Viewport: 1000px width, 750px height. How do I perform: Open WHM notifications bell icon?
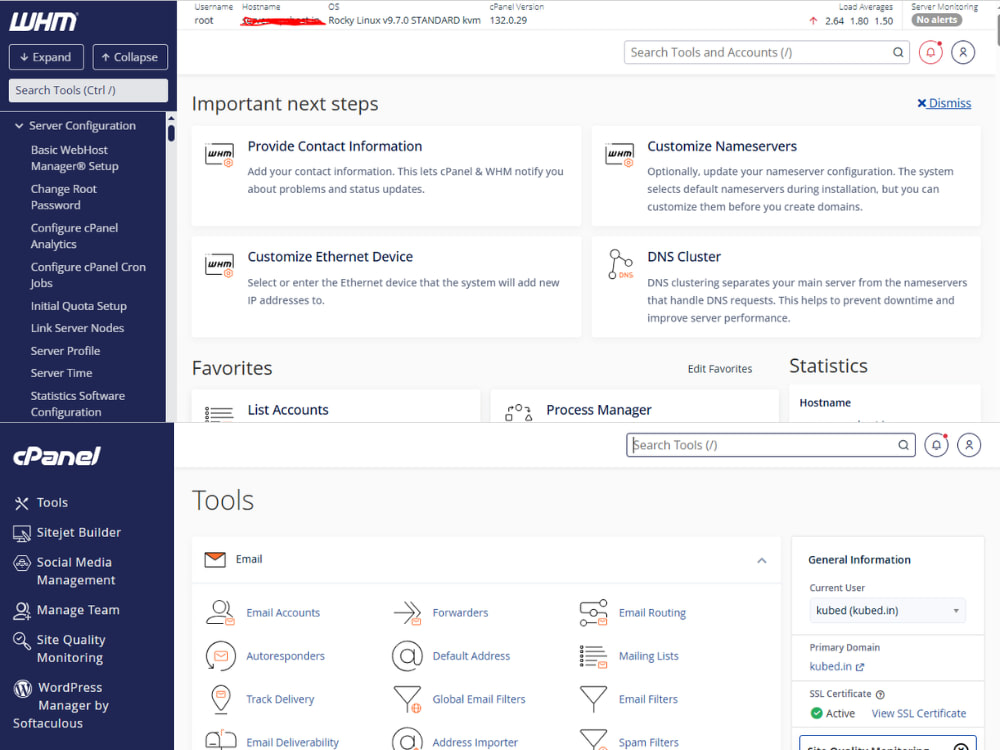930,52
